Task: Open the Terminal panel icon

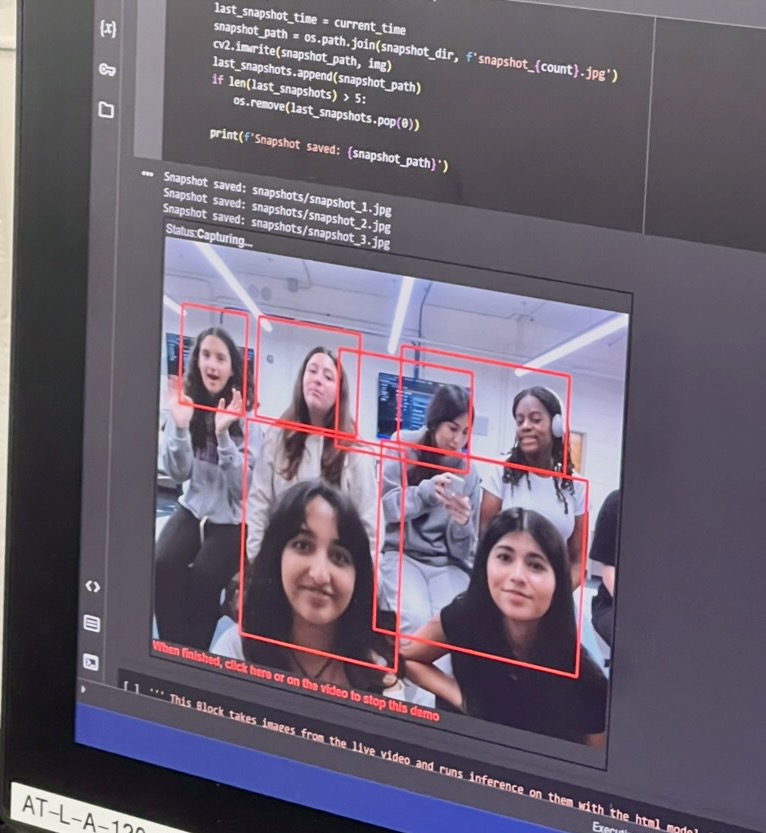Action: click(90, 661)
